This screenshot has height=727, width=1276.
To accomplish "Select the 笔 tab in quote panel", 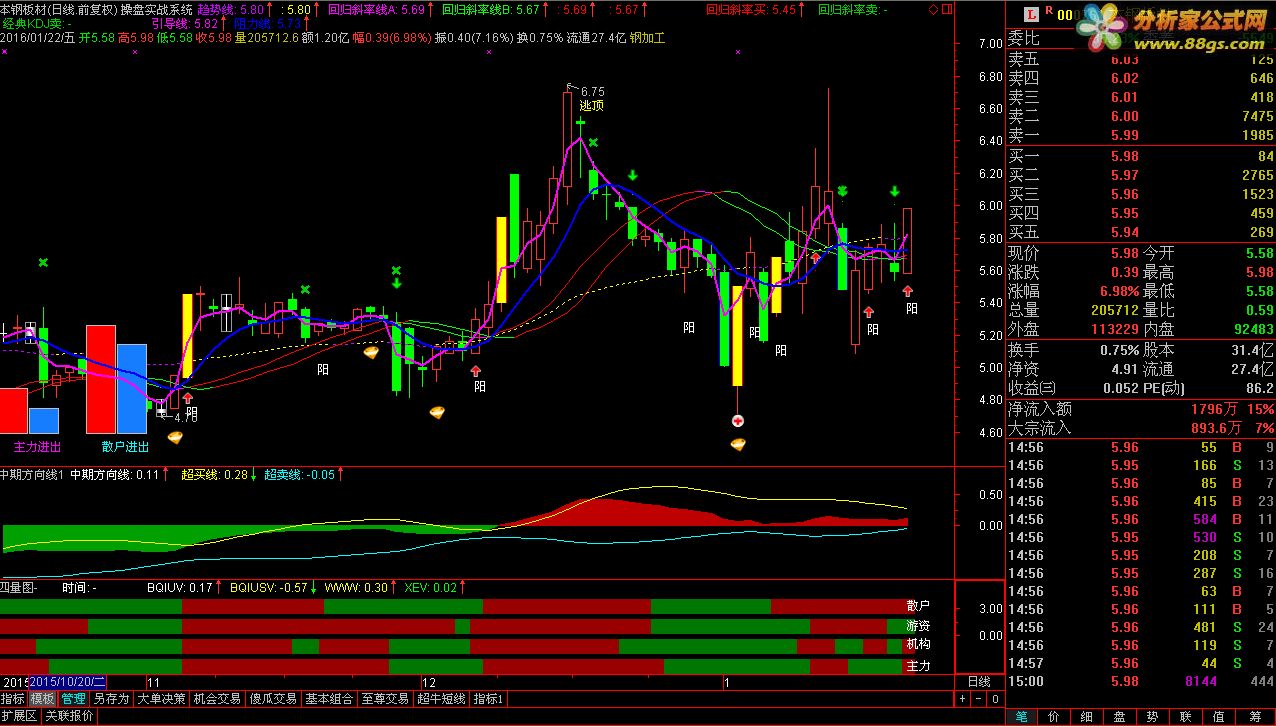I will click(1022, 716).
